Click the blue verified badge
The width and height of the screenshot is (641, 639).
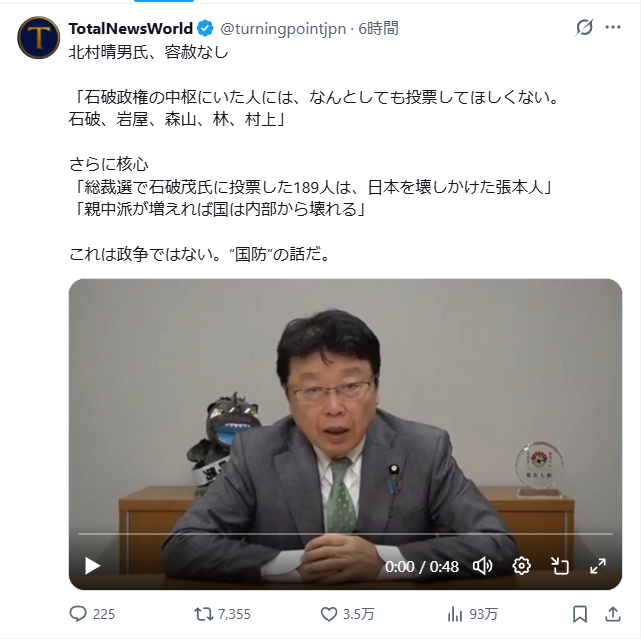tap(205, 29)
